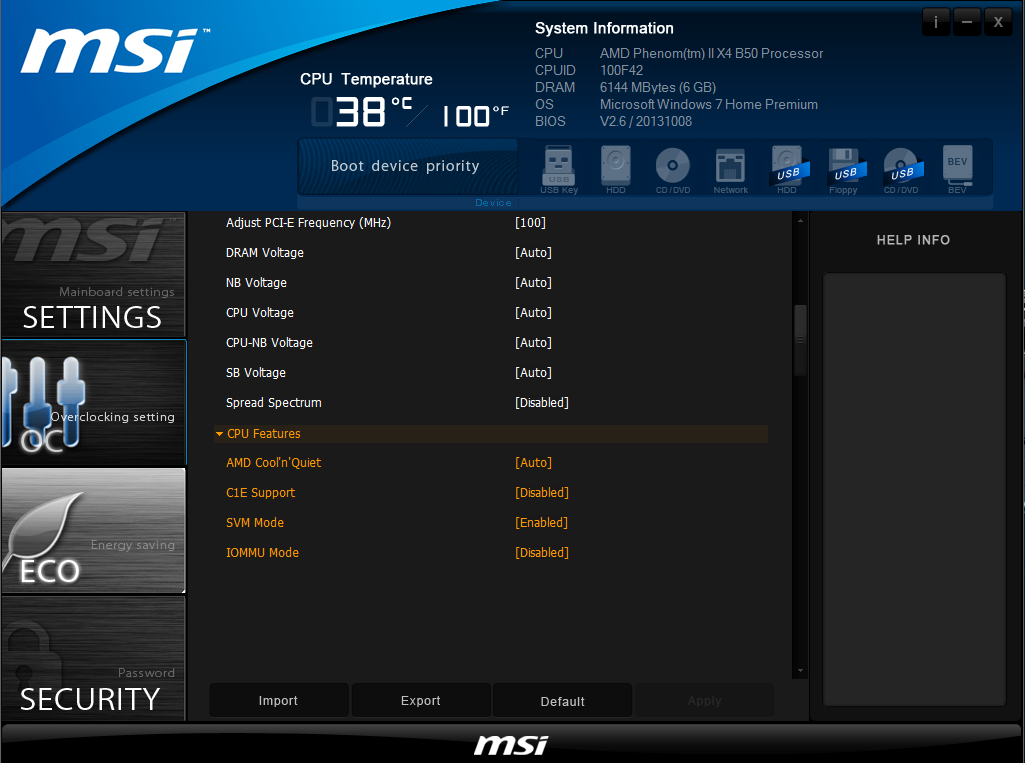Select the IOMMU Mode label

tap(262, 553)
